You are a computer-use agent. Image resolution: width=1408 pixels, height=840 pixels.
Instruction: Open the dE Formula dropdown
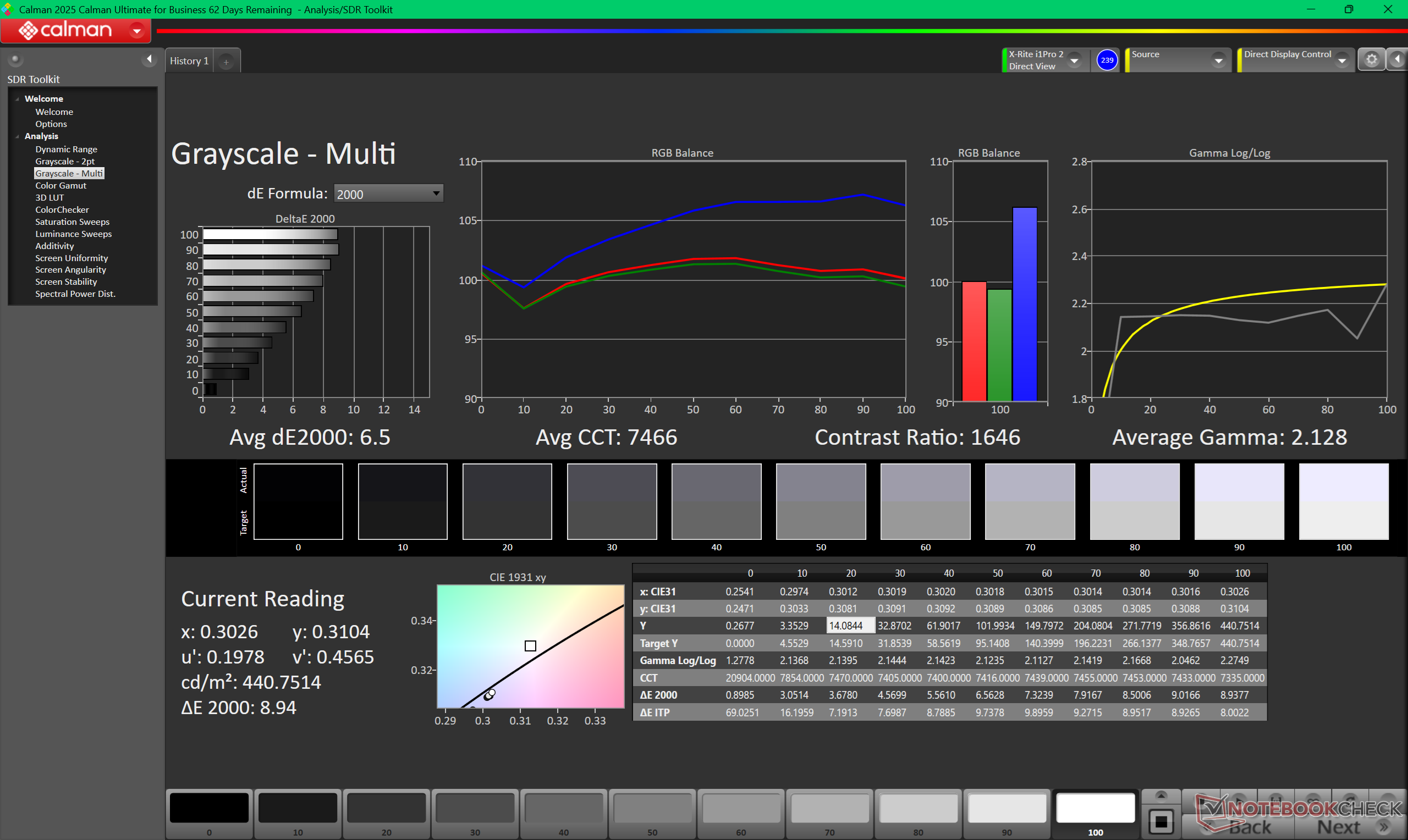[x=388, y=194]
